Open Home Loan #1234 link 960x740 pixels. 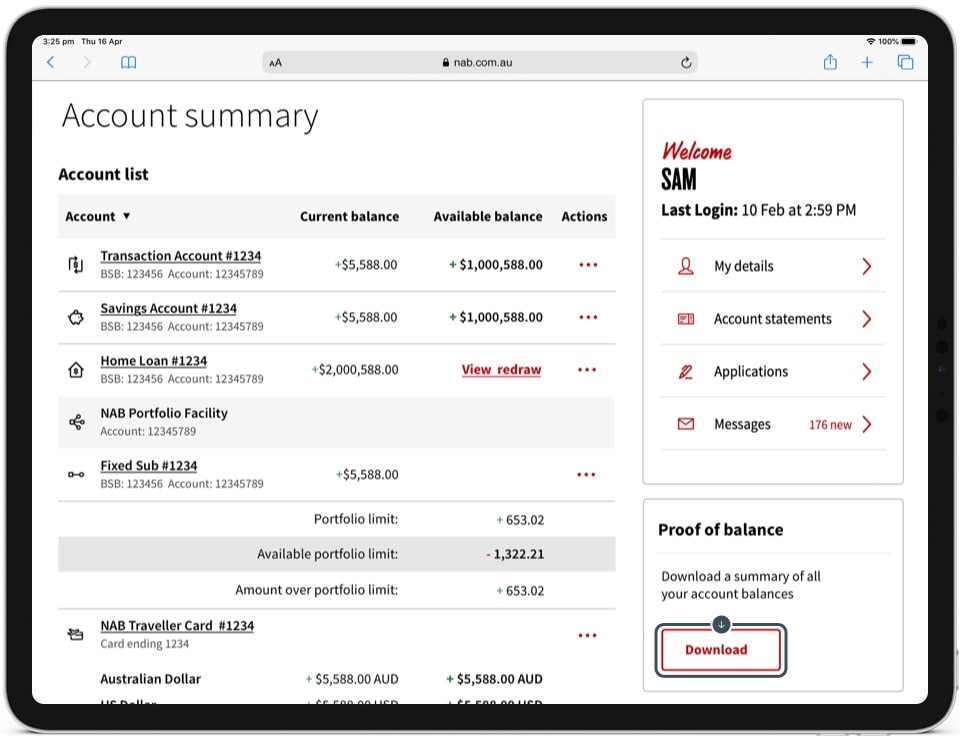[154, 361]
